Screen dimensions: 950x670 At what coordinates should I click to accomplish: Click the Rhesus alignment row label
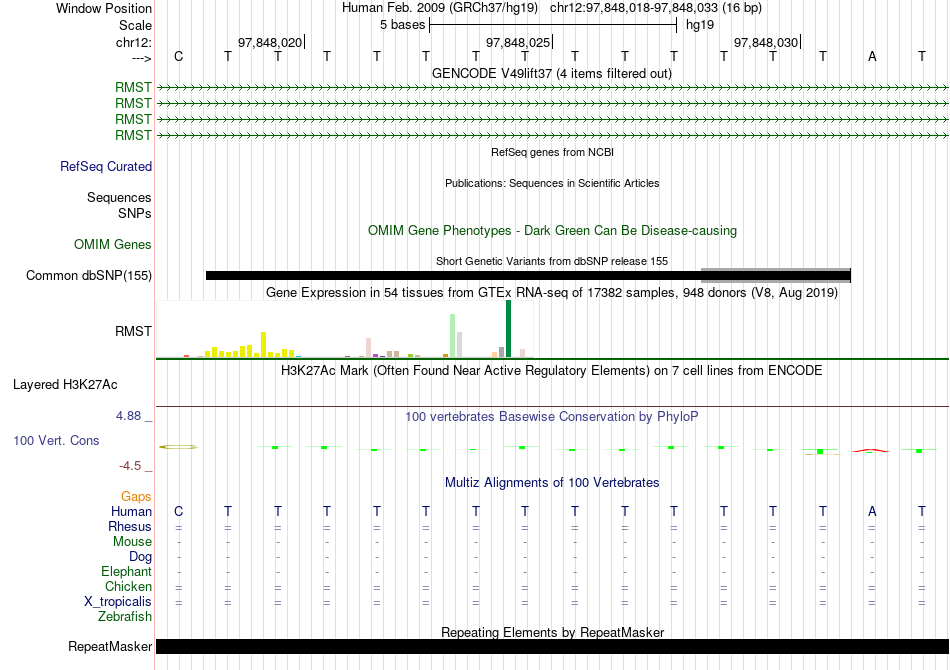[x=130, y=526]
